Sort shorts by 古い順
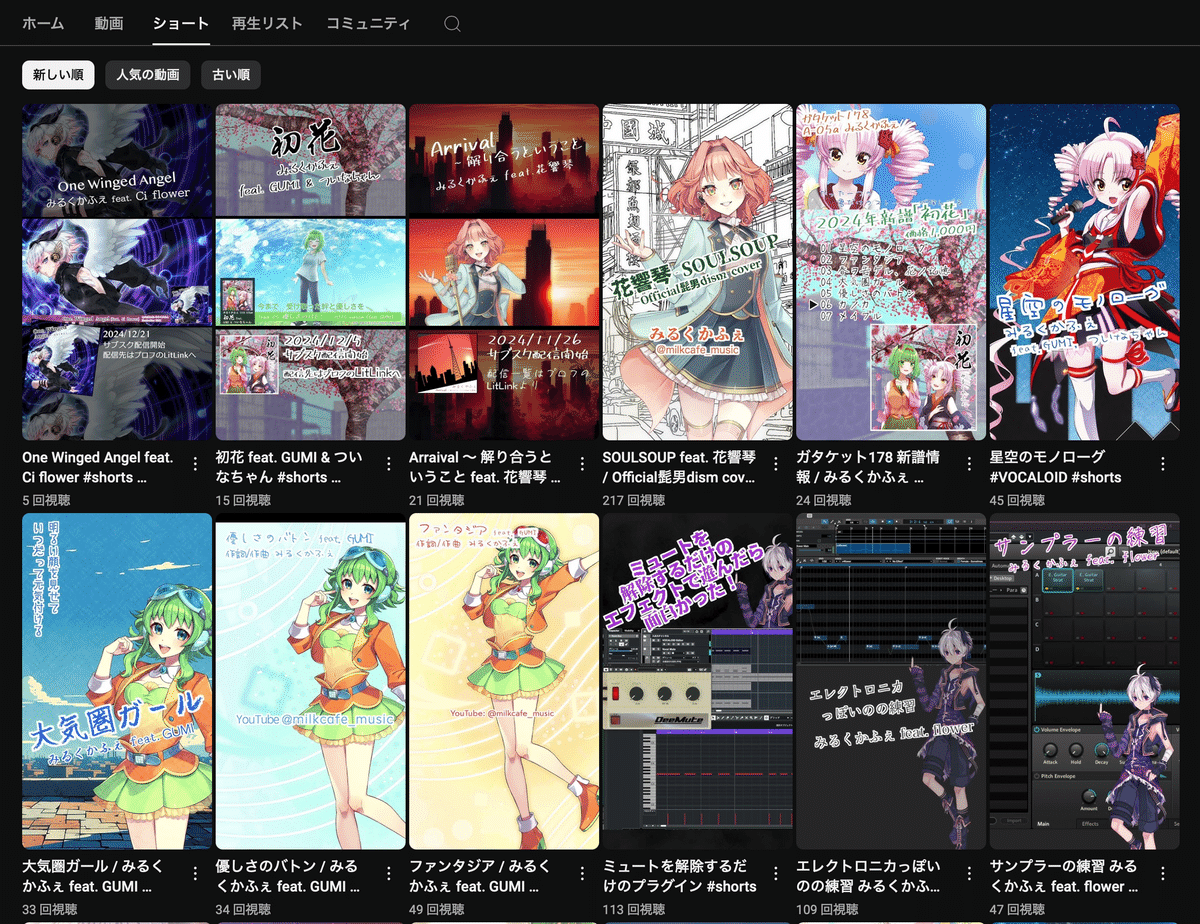Image resolution: width=1200 pixels, height=924 pixels. 230,75
